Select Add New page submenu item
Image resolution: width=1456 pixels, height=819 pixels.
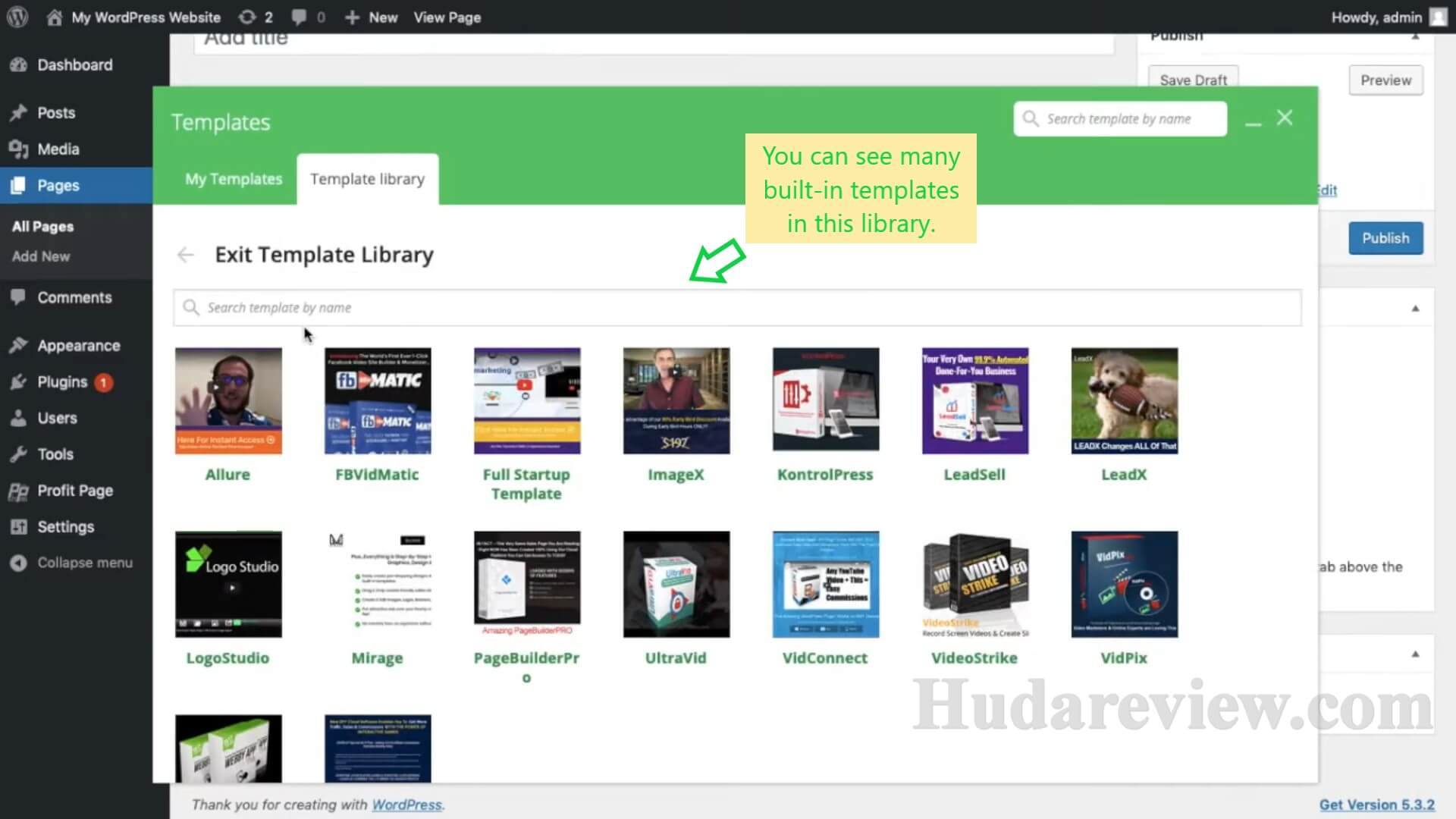tap(41, 256)
